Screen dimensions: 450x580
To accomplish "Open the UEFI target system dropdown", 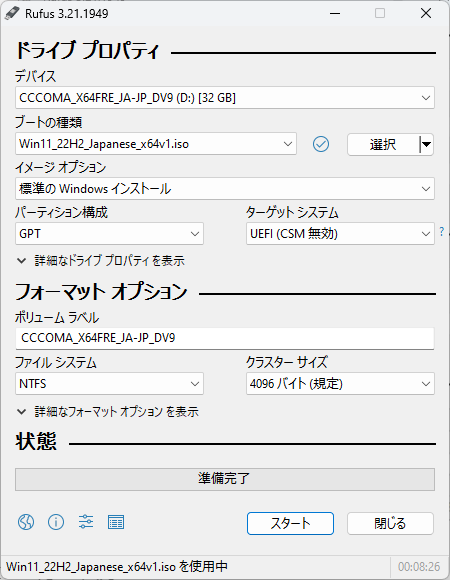I will 340,233.
